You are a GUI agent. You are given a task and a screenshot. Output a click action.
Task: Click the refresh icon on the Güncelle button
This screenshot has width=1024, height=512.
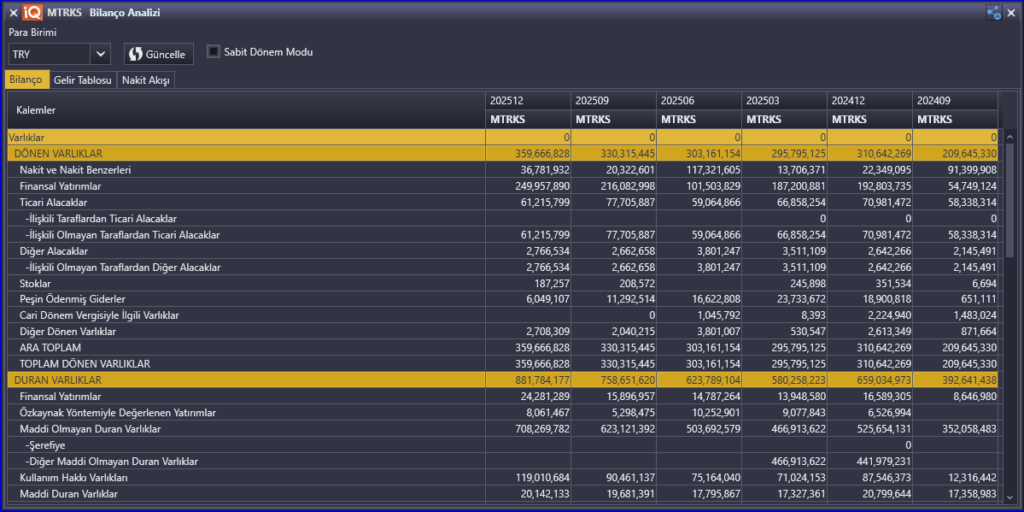pos(136,53)
